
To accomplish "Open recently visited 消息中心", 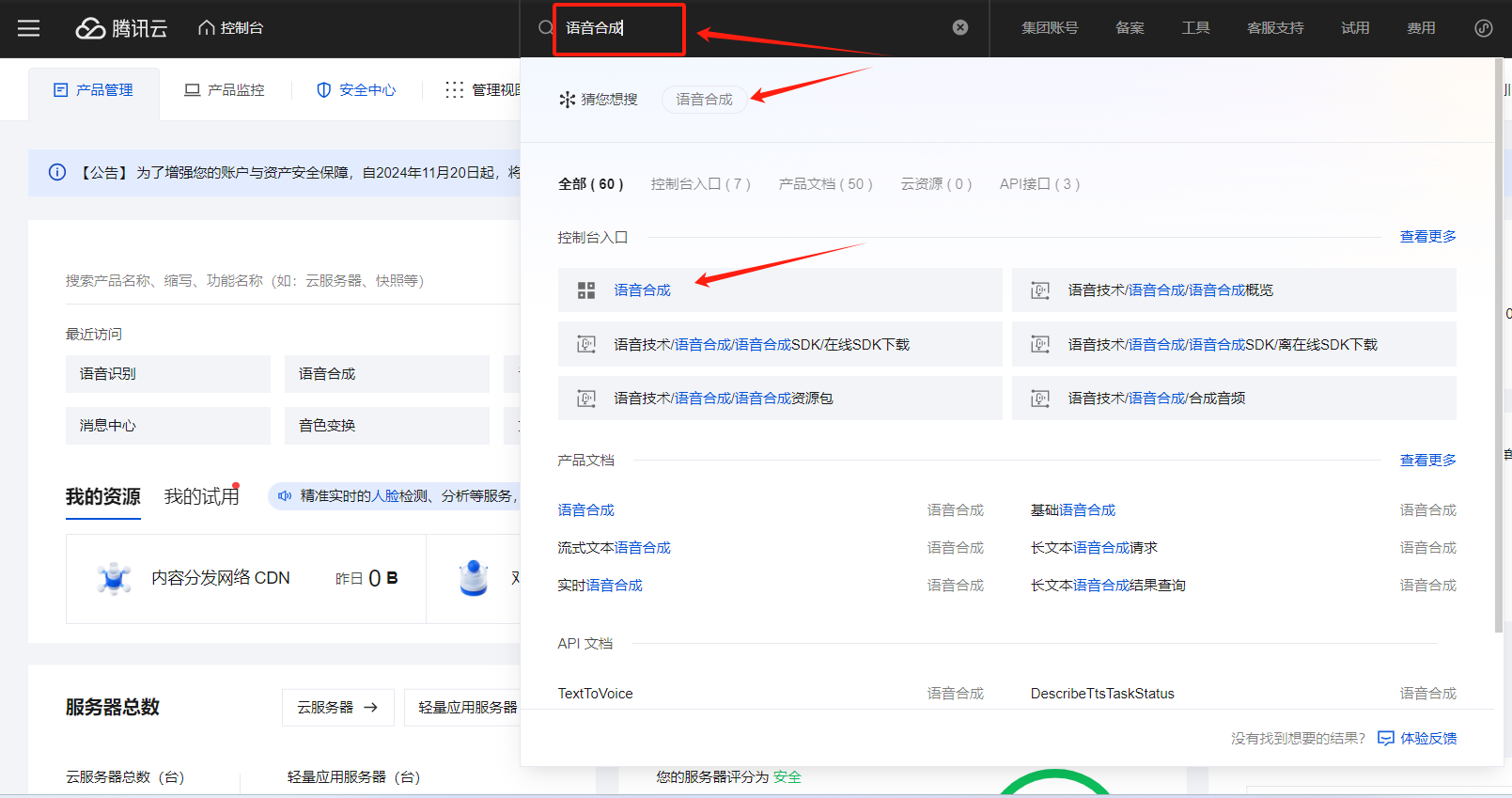I will click(168, 426).
